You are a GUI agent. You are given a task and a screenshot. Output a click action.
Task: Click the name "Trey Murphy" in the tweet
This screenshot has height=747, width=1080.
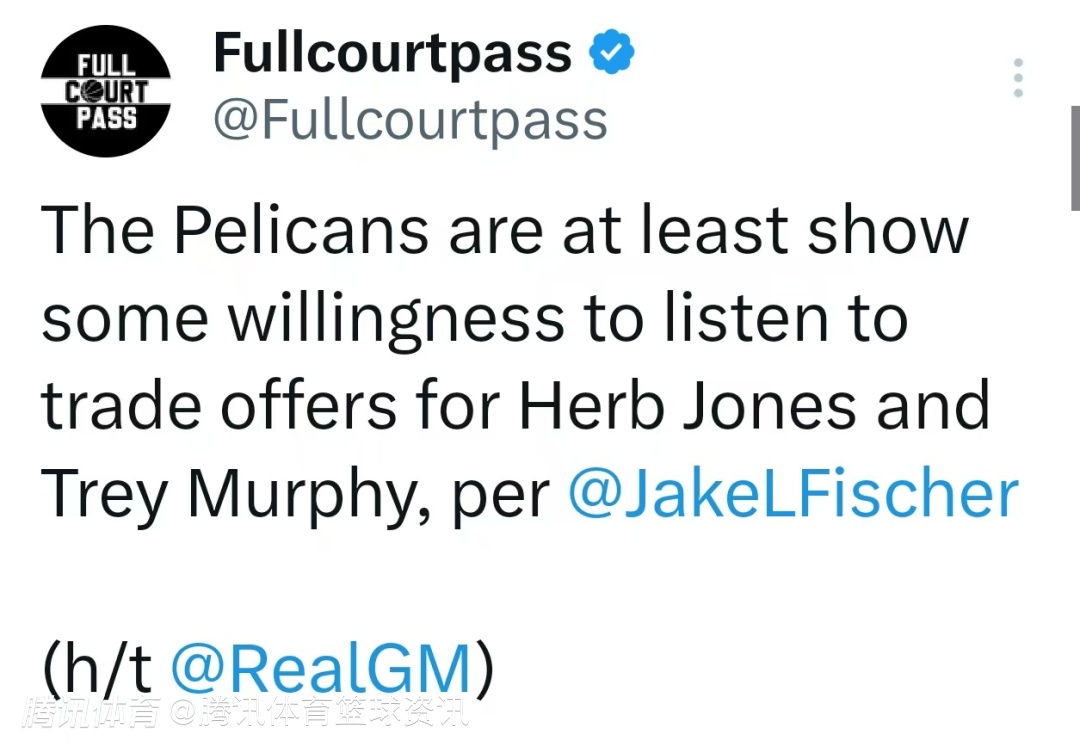[235, 493]
